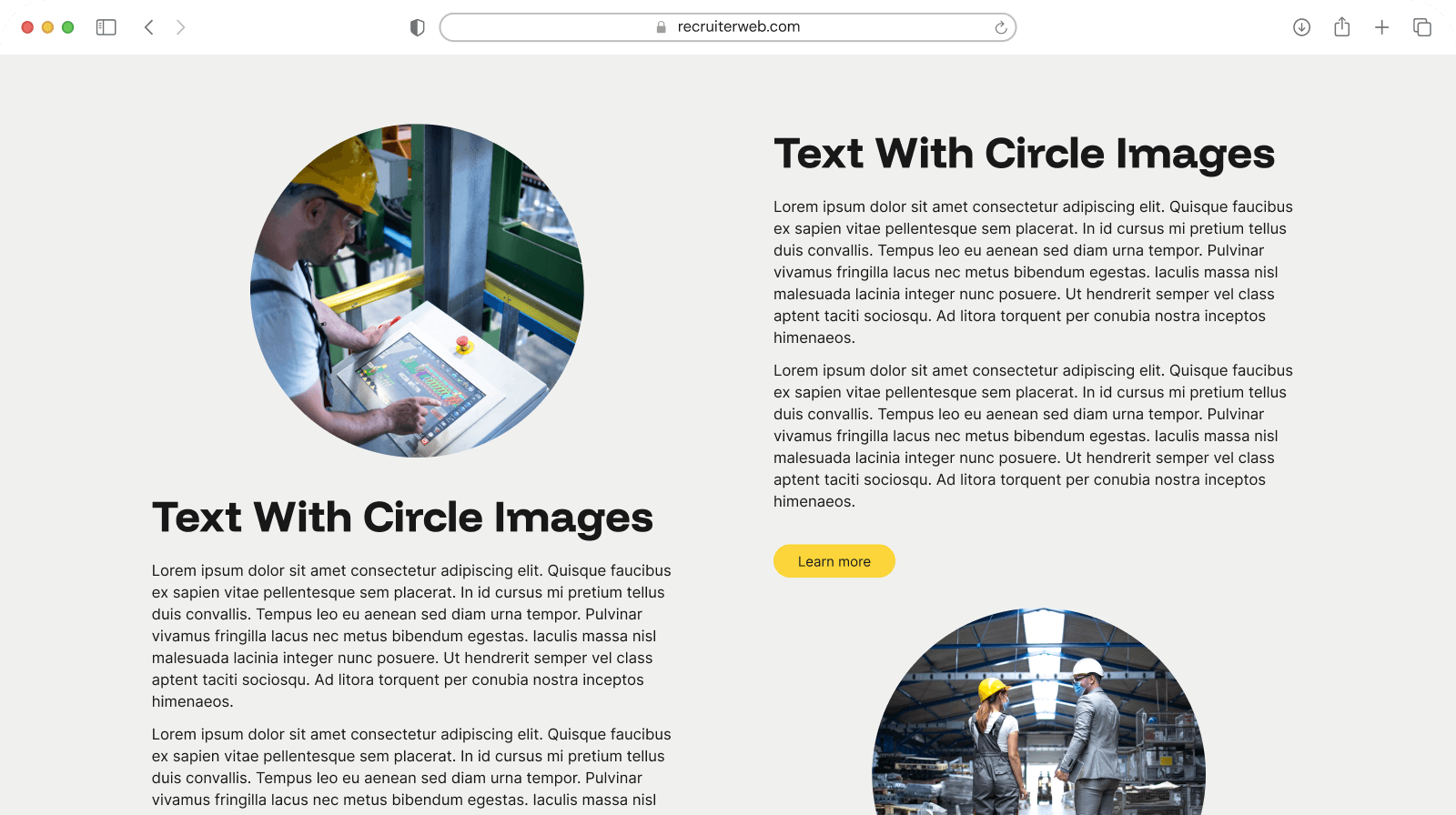The width and height of the screenshot is (1456, 815).
Task: Select the two factory workers circle image
Action: (1038, 719)
